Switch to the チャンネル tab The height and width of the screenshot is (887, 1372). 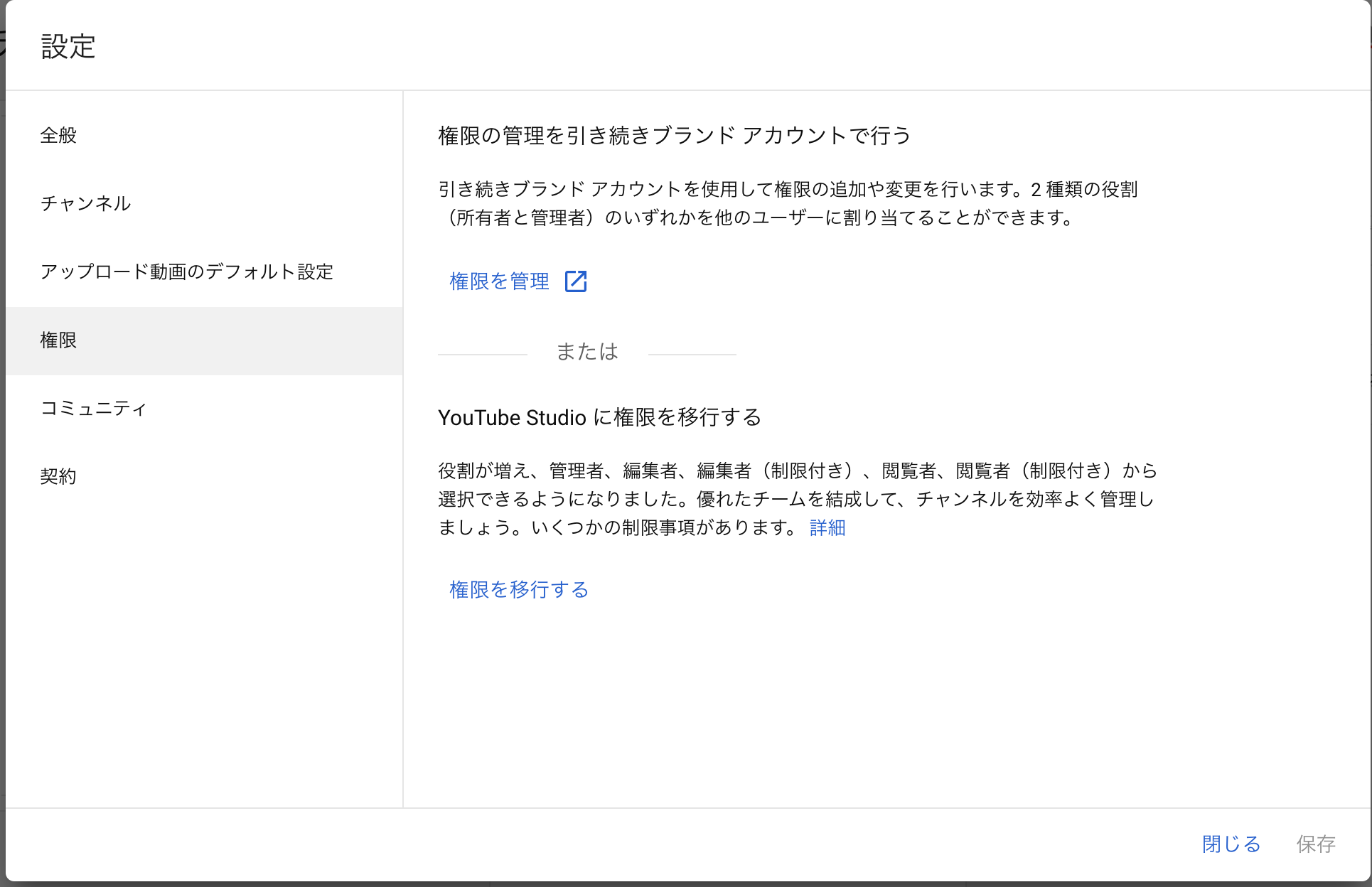(204, 203)
